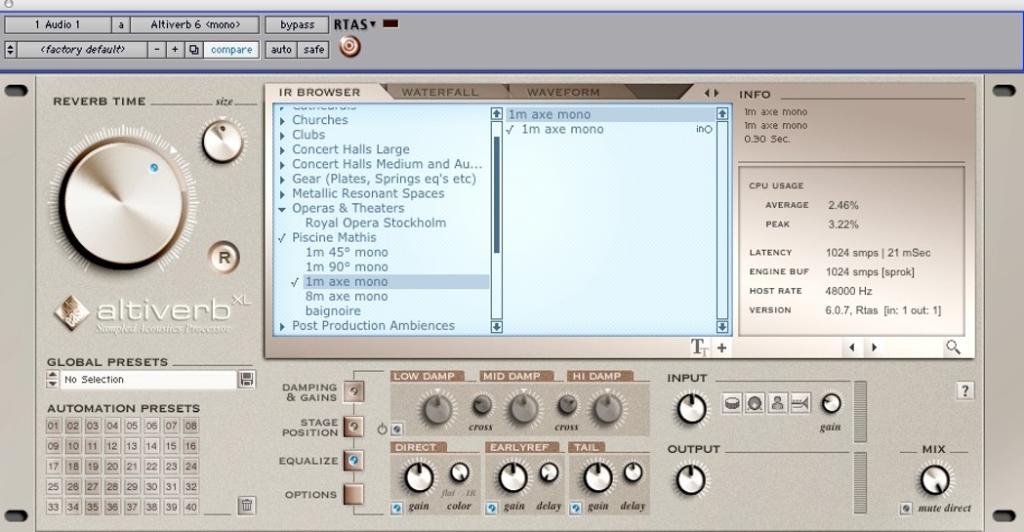Select Royal Opera Stockholm impulse response
This screenshot has height=532, width=1024.
(376, 223)
